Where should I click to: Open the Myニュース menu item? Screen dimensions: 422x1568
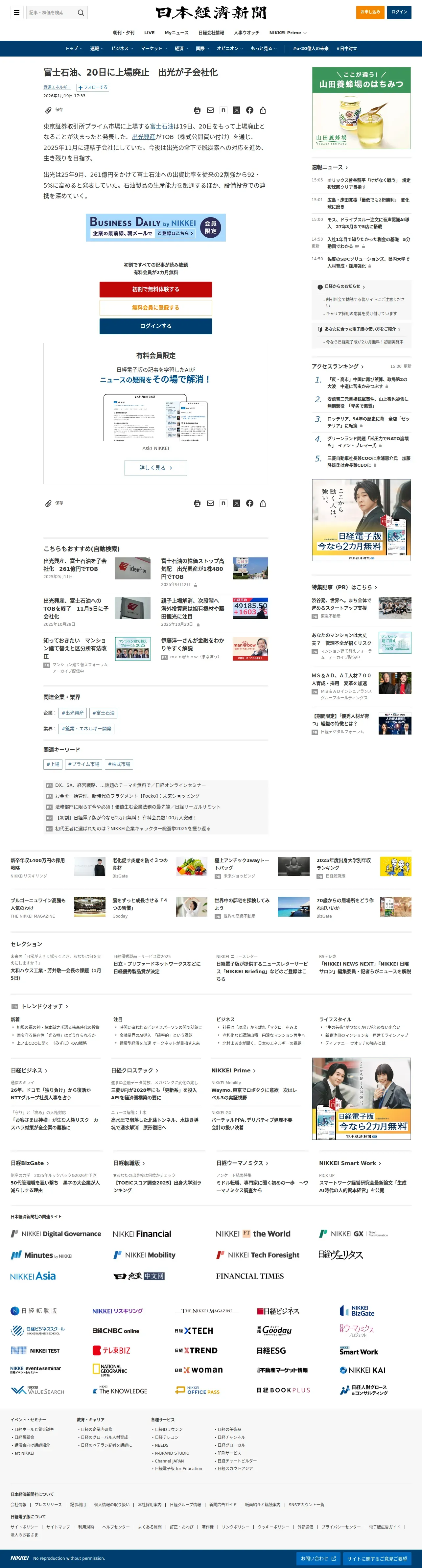[176, 33]
